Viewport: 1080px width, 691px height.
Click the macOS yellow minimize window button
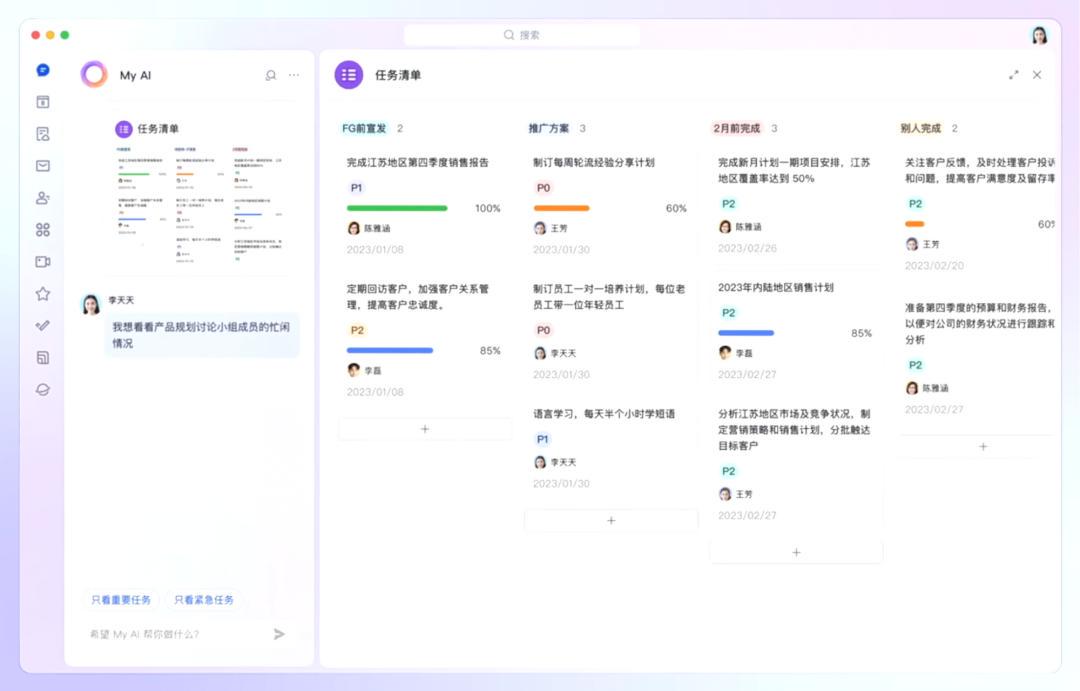tap(50, 35)
